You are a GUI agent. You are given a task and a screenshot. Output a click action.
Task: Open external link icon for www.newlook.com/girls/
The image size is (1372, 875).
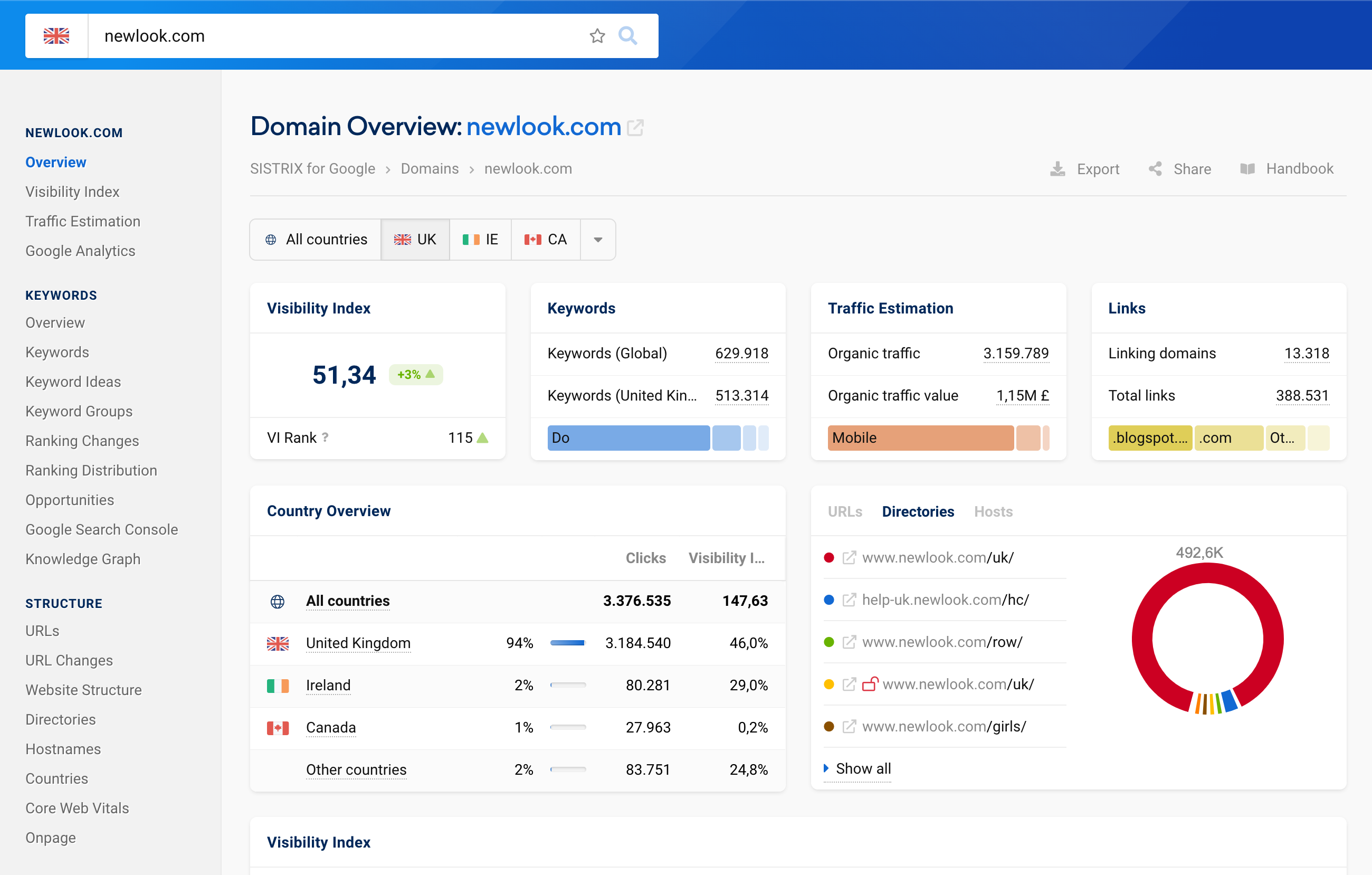[x=849, y=726]
